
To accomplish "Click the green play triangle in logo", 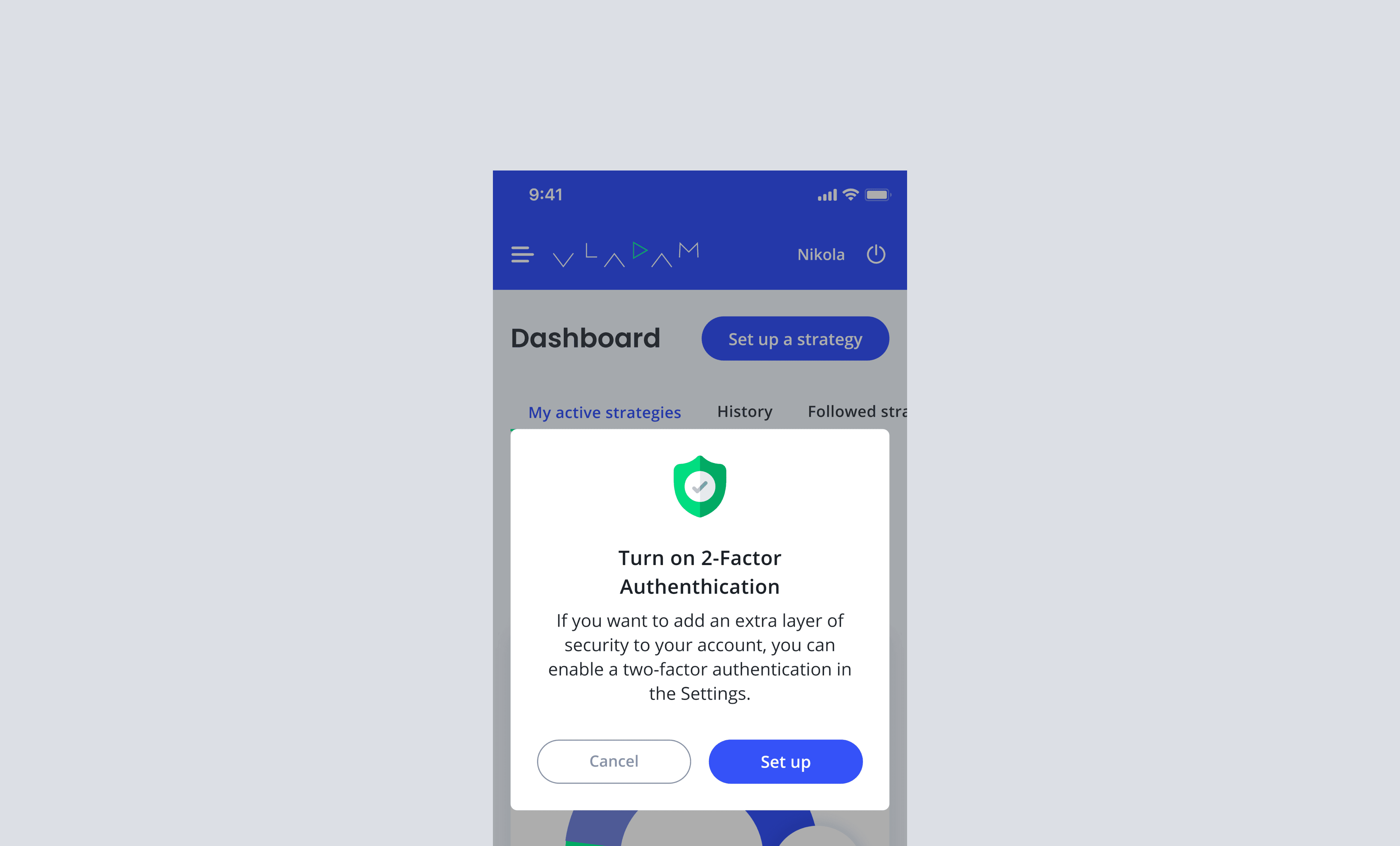I will coord(640,250).
